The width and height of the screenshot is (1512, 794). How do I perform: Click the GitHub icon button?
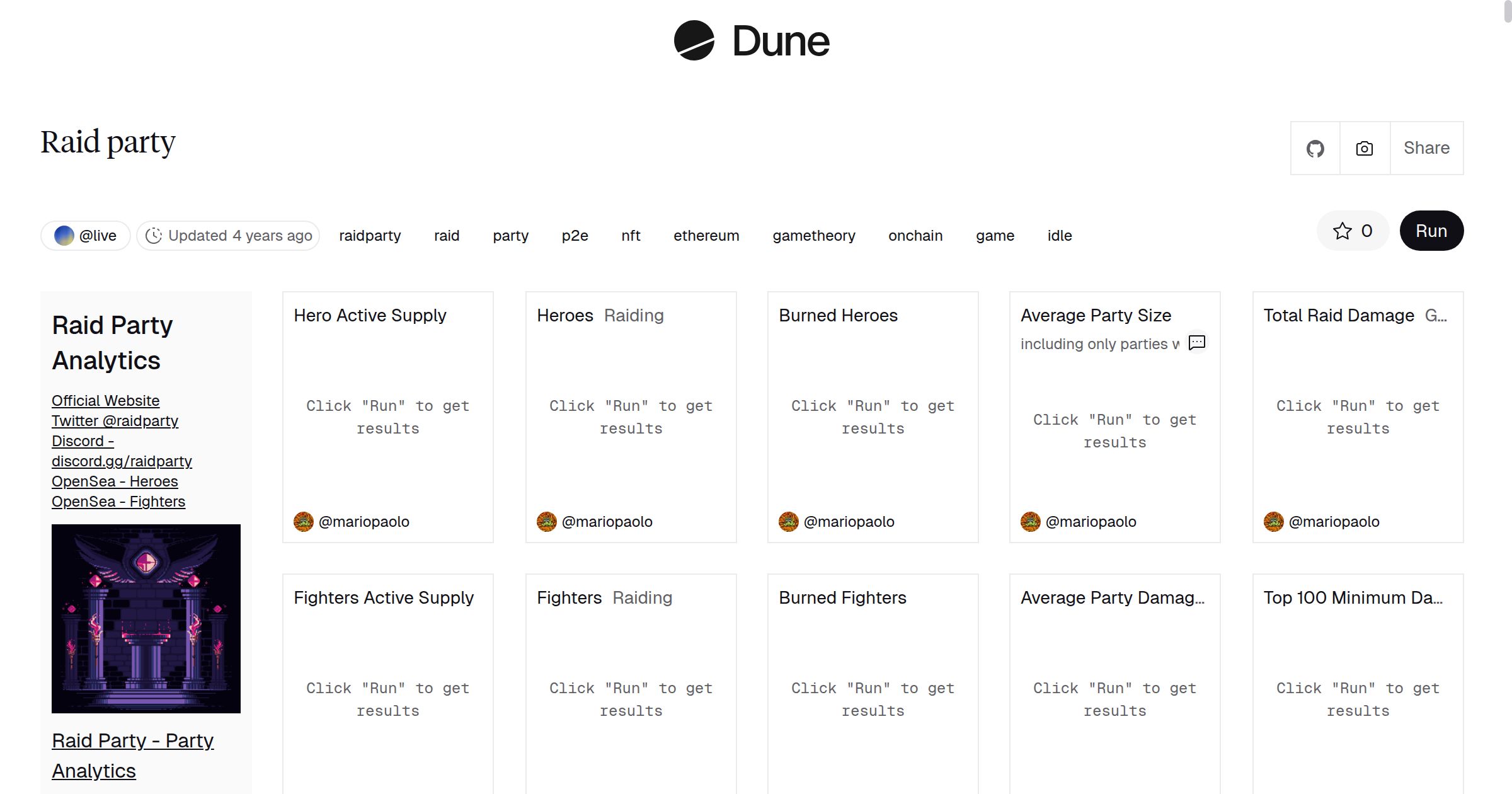[x=1315, y=149]
